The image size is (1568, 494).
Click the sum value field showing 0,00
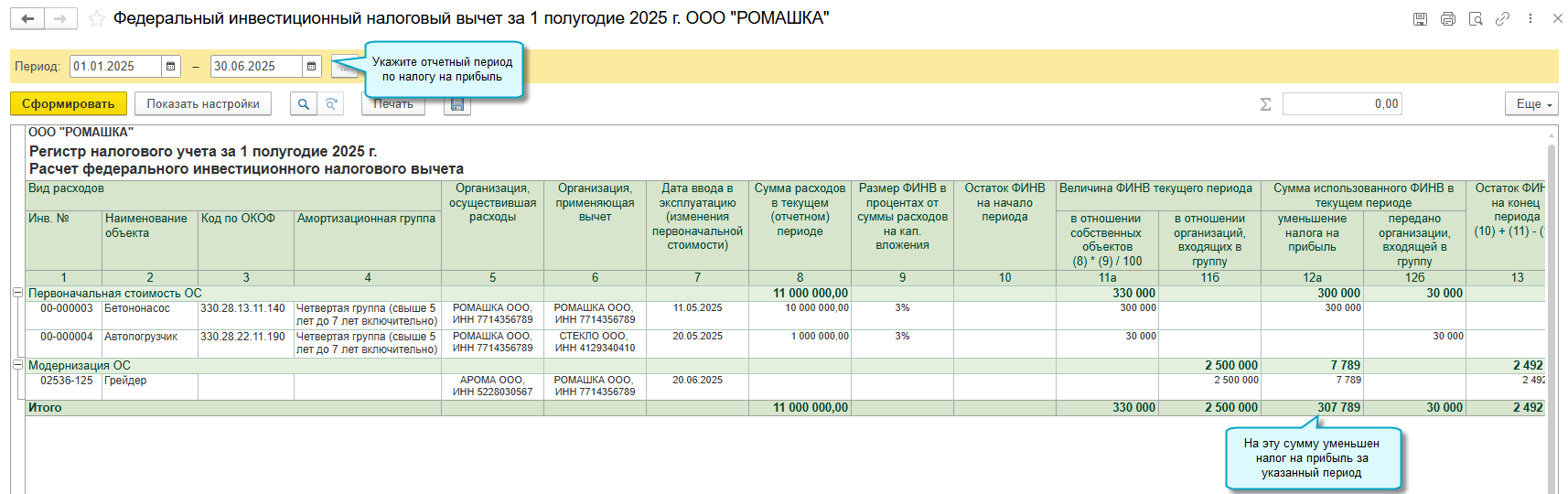pyautogui.click(x=1342, y=104)
